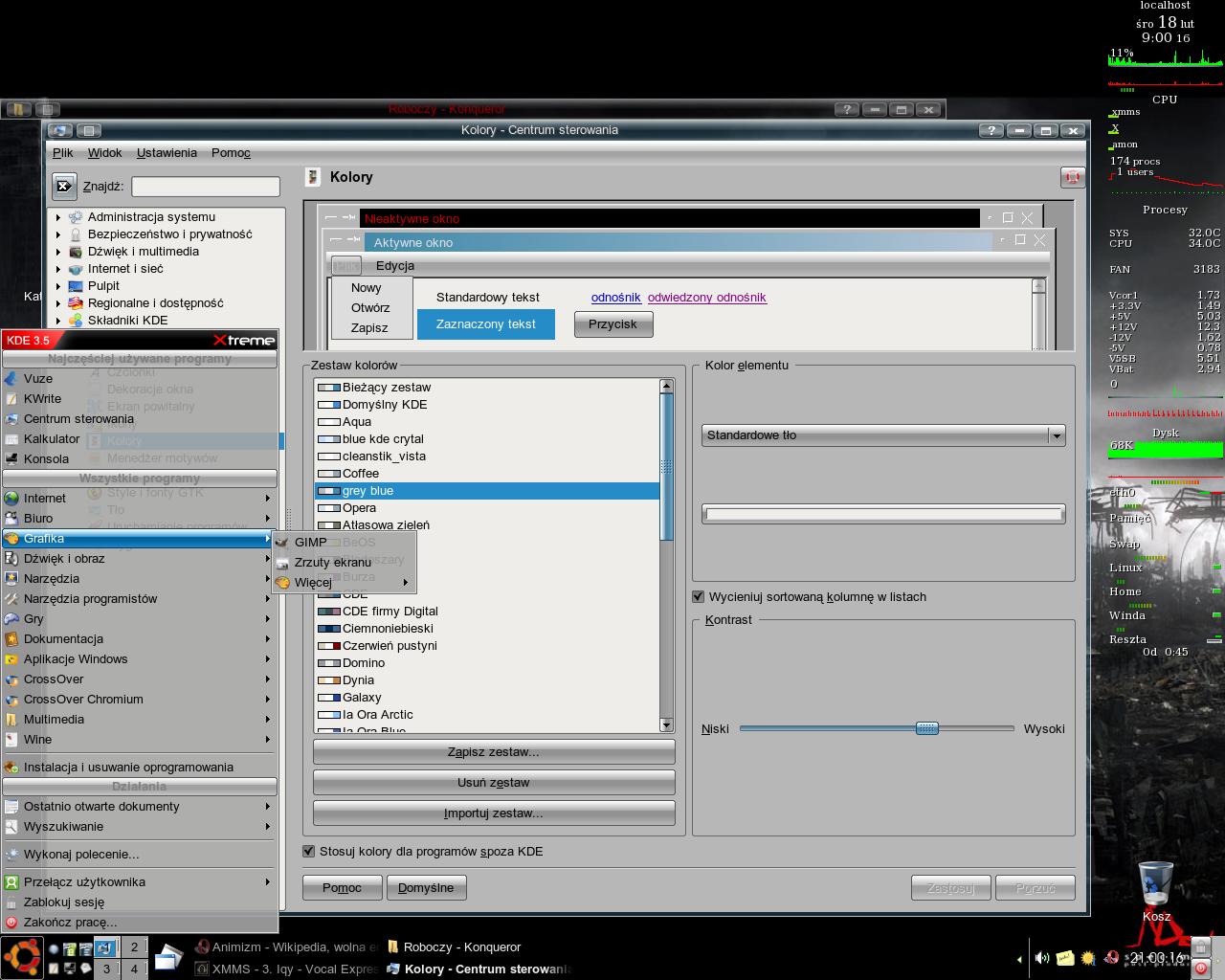Open the Ubuntu K-menu launcher

pyautogui.click(x=22, y=958)
